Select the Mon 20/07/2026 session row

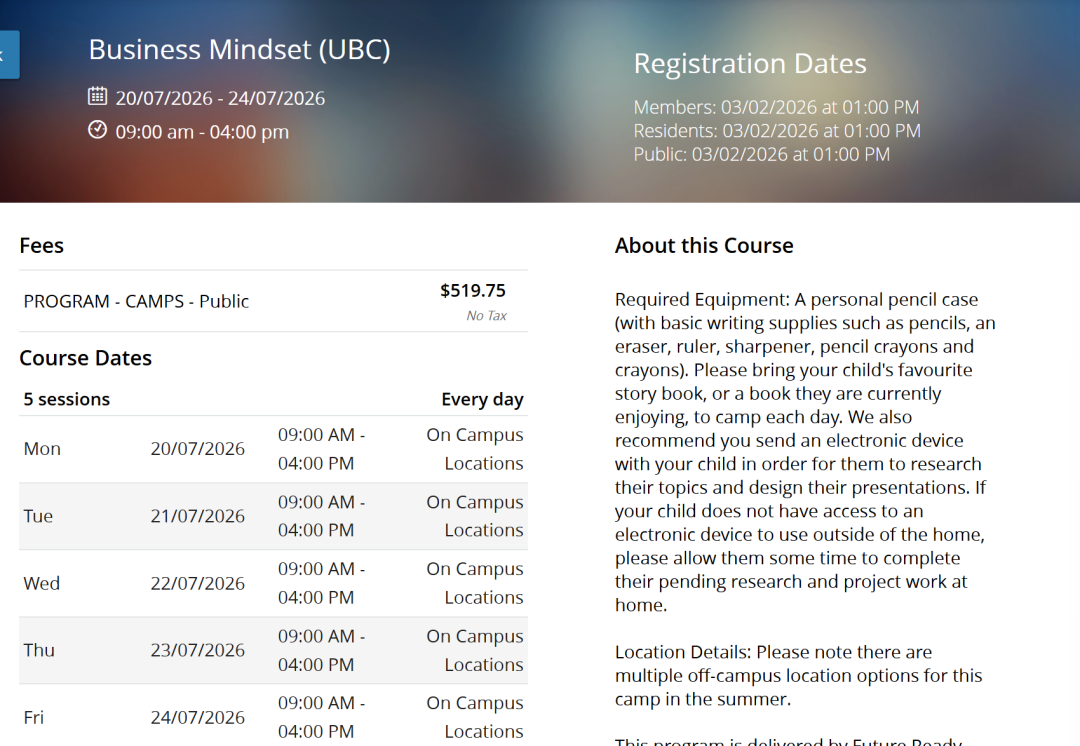(273, 449)
